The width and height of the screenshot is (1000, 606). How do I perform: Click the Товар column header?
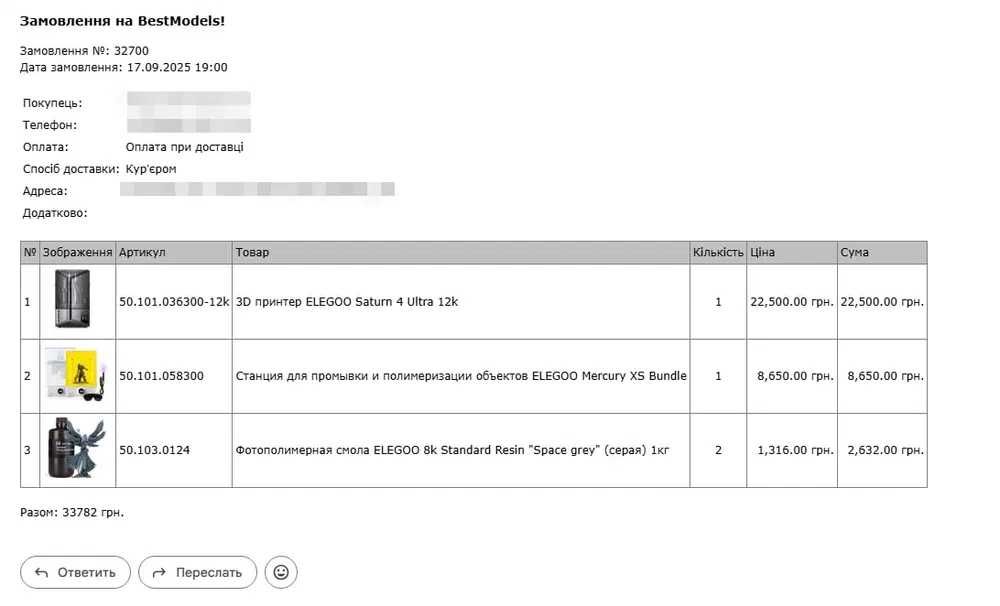coord(252,252)
